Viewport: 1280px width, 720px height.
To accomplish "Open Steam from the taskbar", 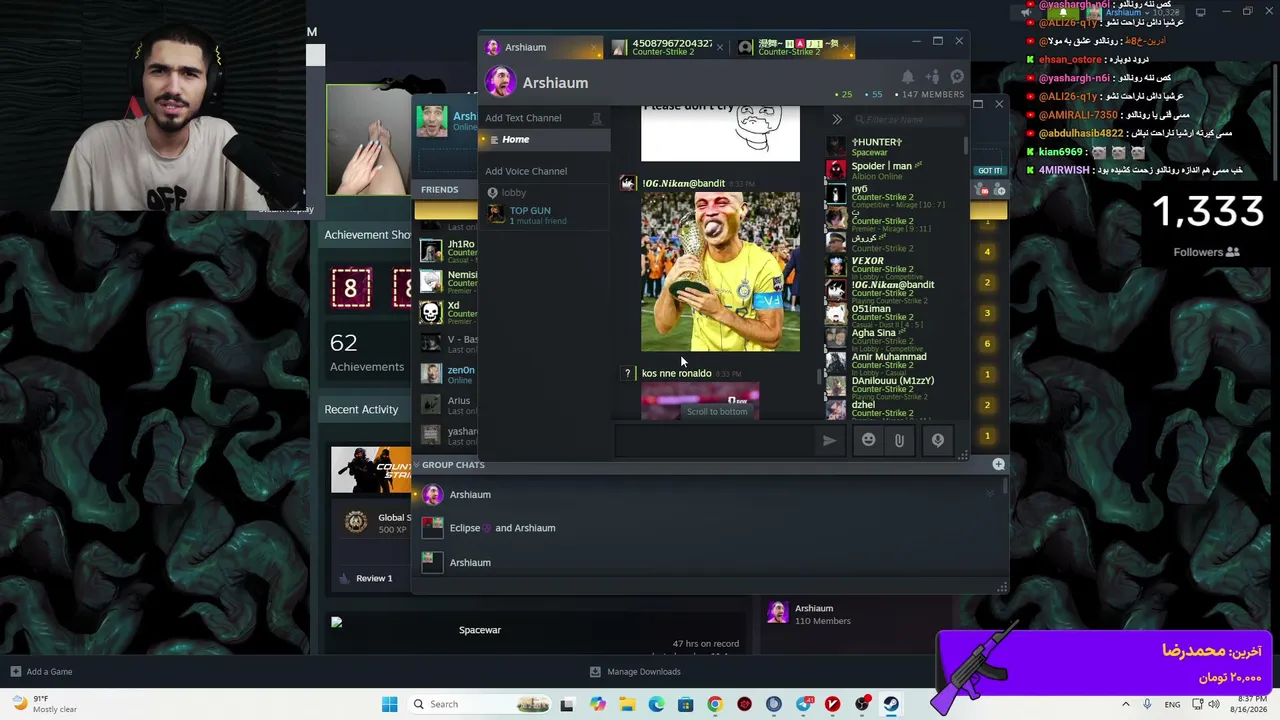I will pyautogui.click(x=890, y=704).
